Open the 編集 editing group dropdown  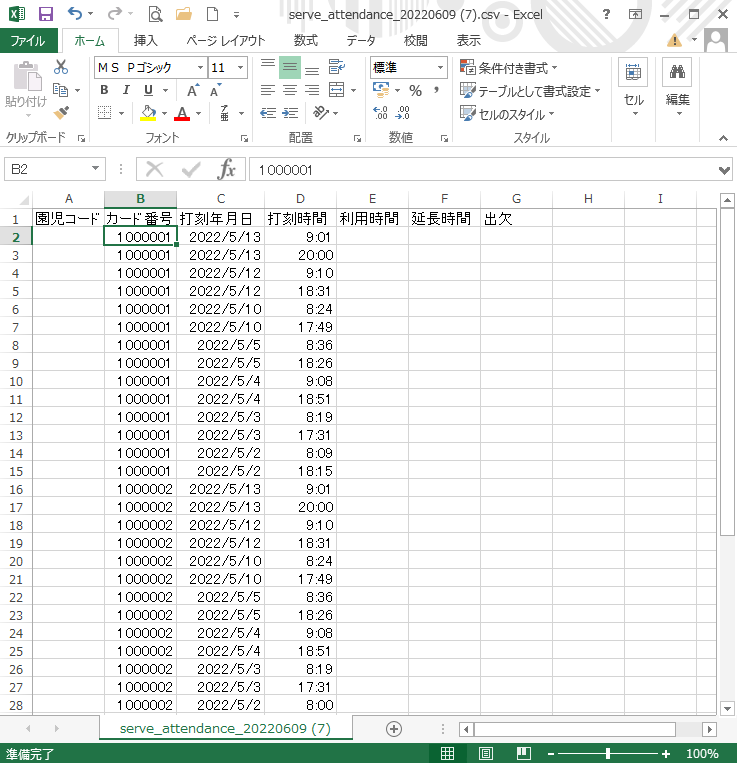coord(678,89)
